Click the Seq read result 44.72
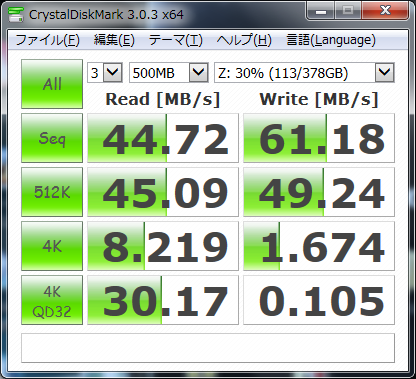 coord(163,138)
